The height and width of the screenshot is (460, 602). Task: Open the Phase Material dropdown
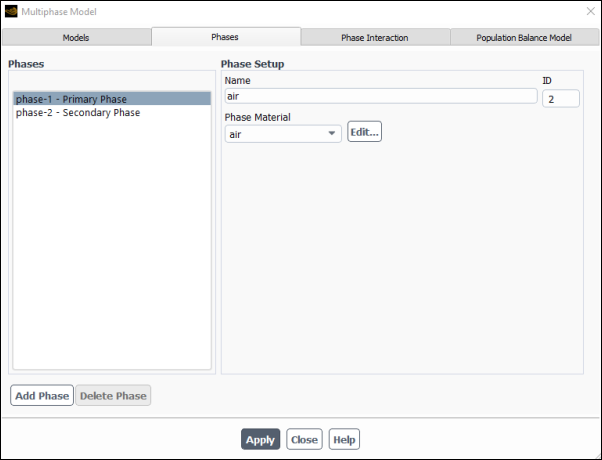click(x=283, y=134)
